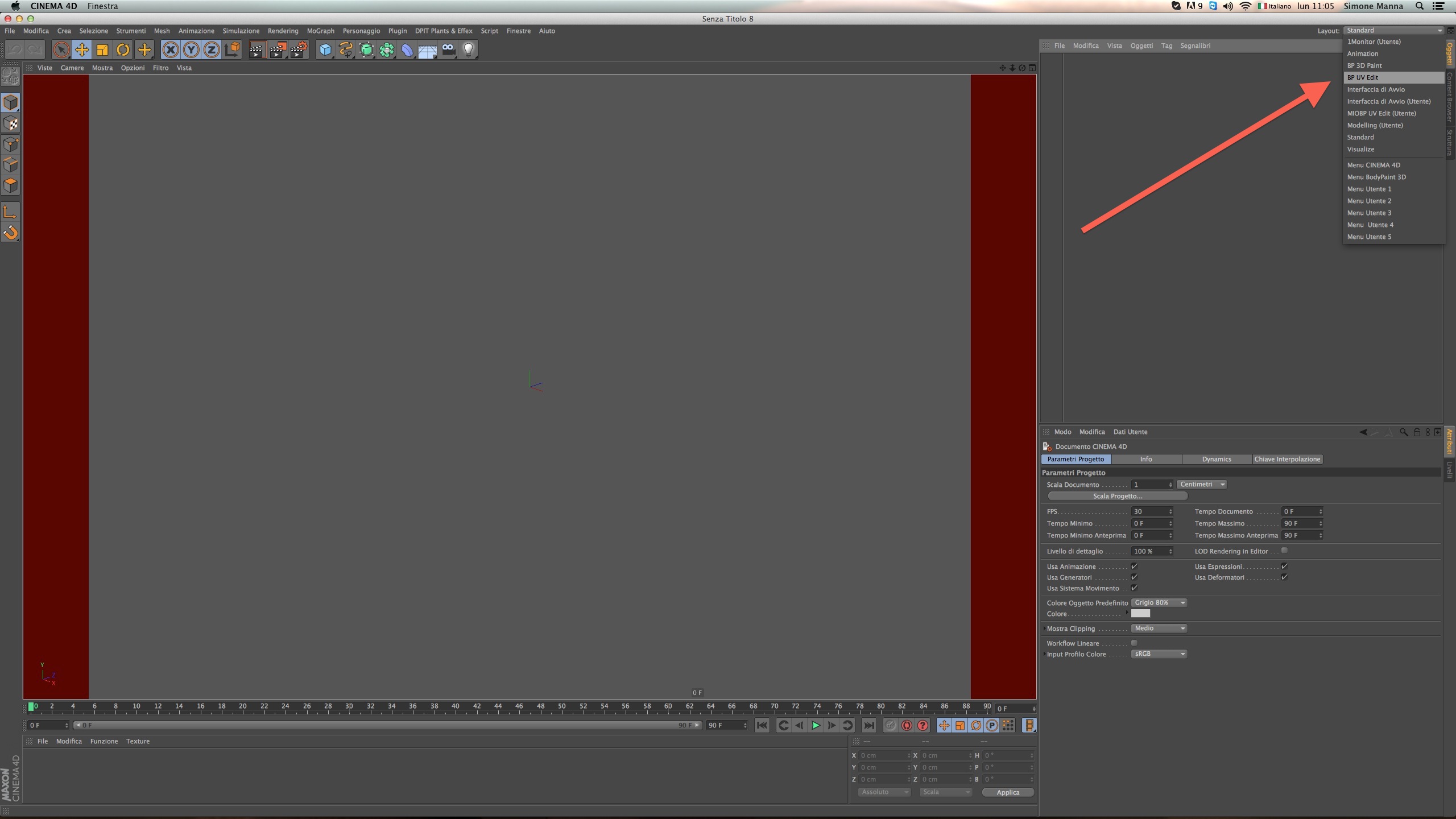Click the red Record keyframe icon

pyautogui.click(x=907, y=725)
